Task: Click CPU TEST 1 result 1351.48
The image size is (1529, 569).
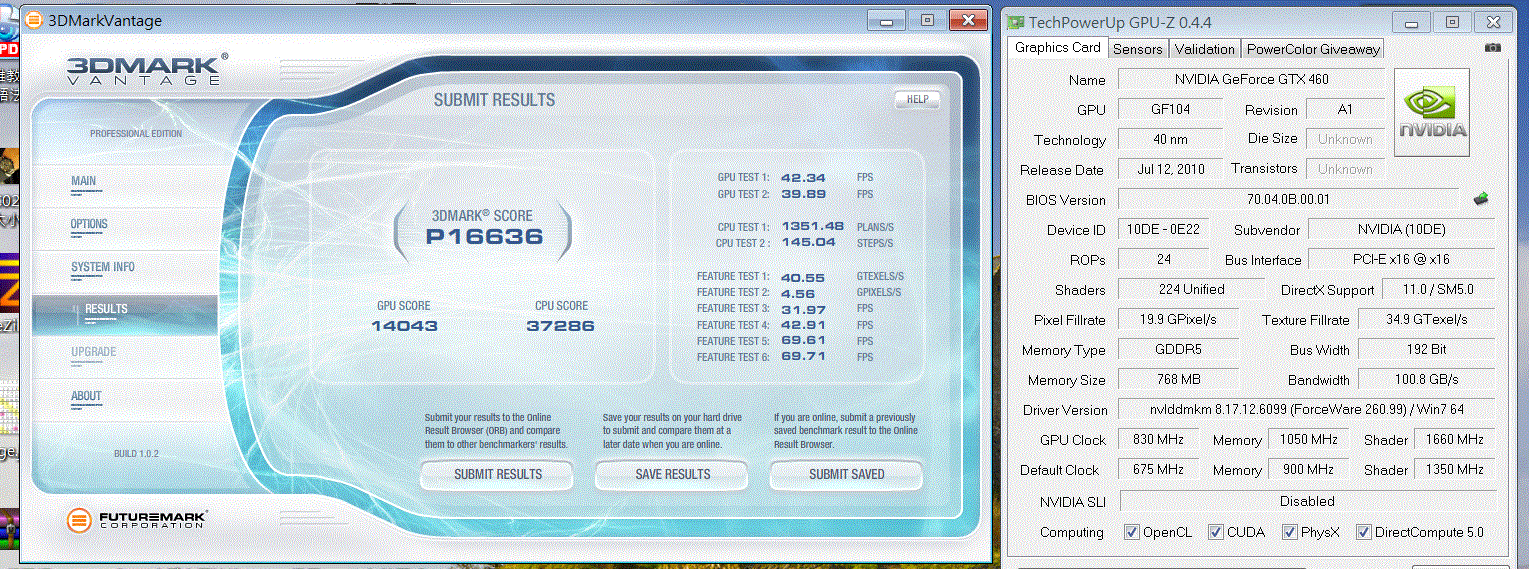Action: click(x=813, y=226)
